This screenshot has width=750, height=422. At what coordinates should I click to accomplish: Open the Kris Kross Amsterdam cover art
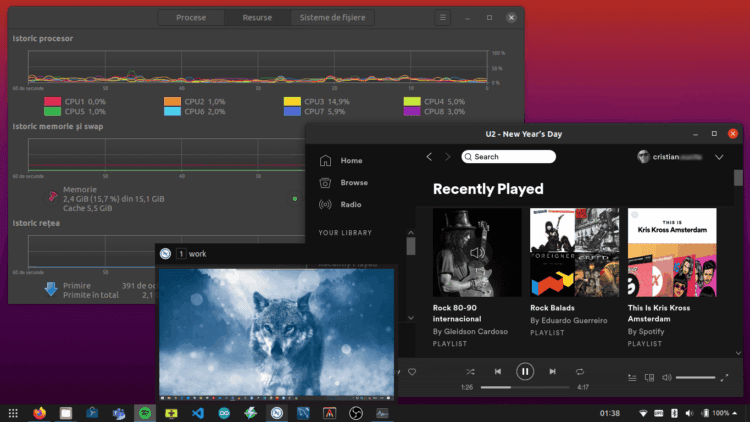pos(672,252)
